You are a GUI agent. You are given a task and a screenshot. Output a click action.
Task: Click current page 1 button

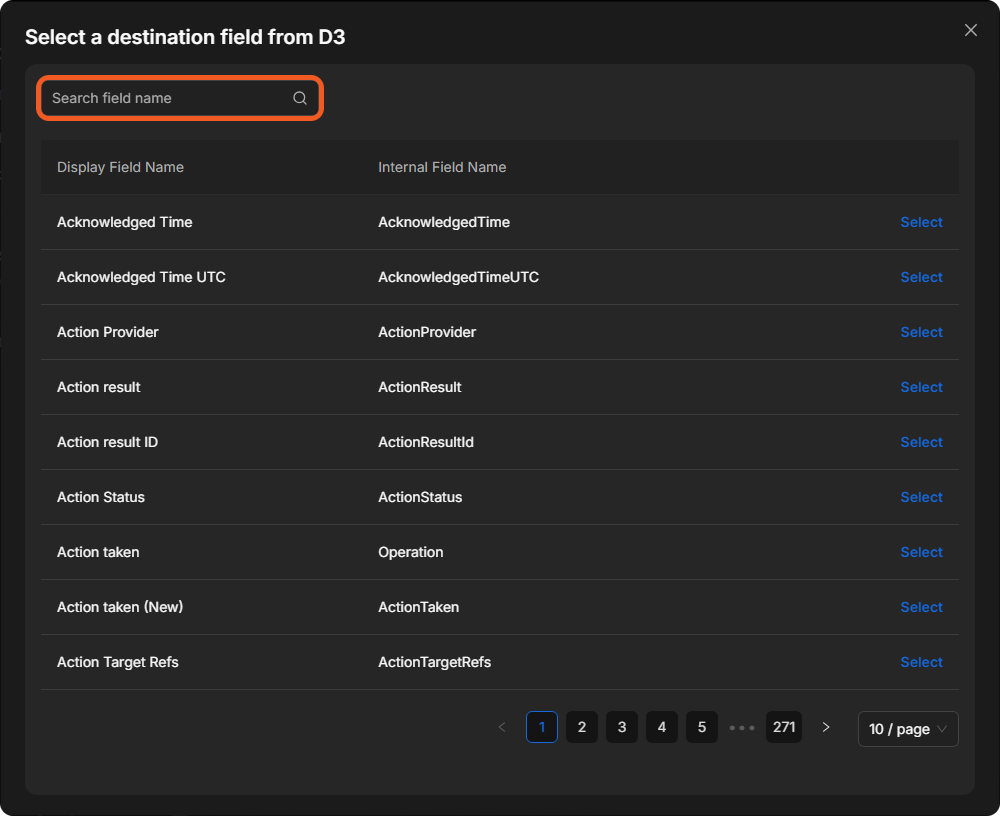pos(541,727)
